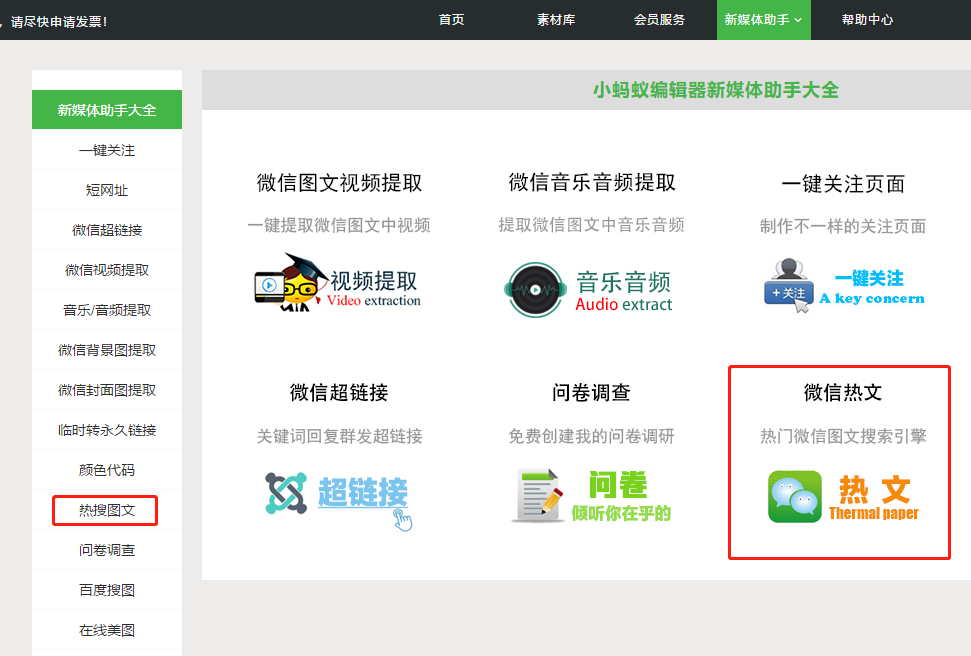Open 问卷调查 in sidebar
The height and width of the screenshot is (656, 971).
pos(107,550)
